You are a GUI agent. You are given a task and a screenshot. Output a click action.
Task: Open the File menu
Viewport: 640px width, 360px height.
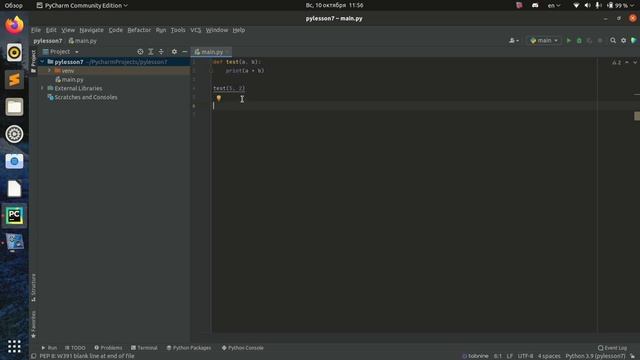36,30
